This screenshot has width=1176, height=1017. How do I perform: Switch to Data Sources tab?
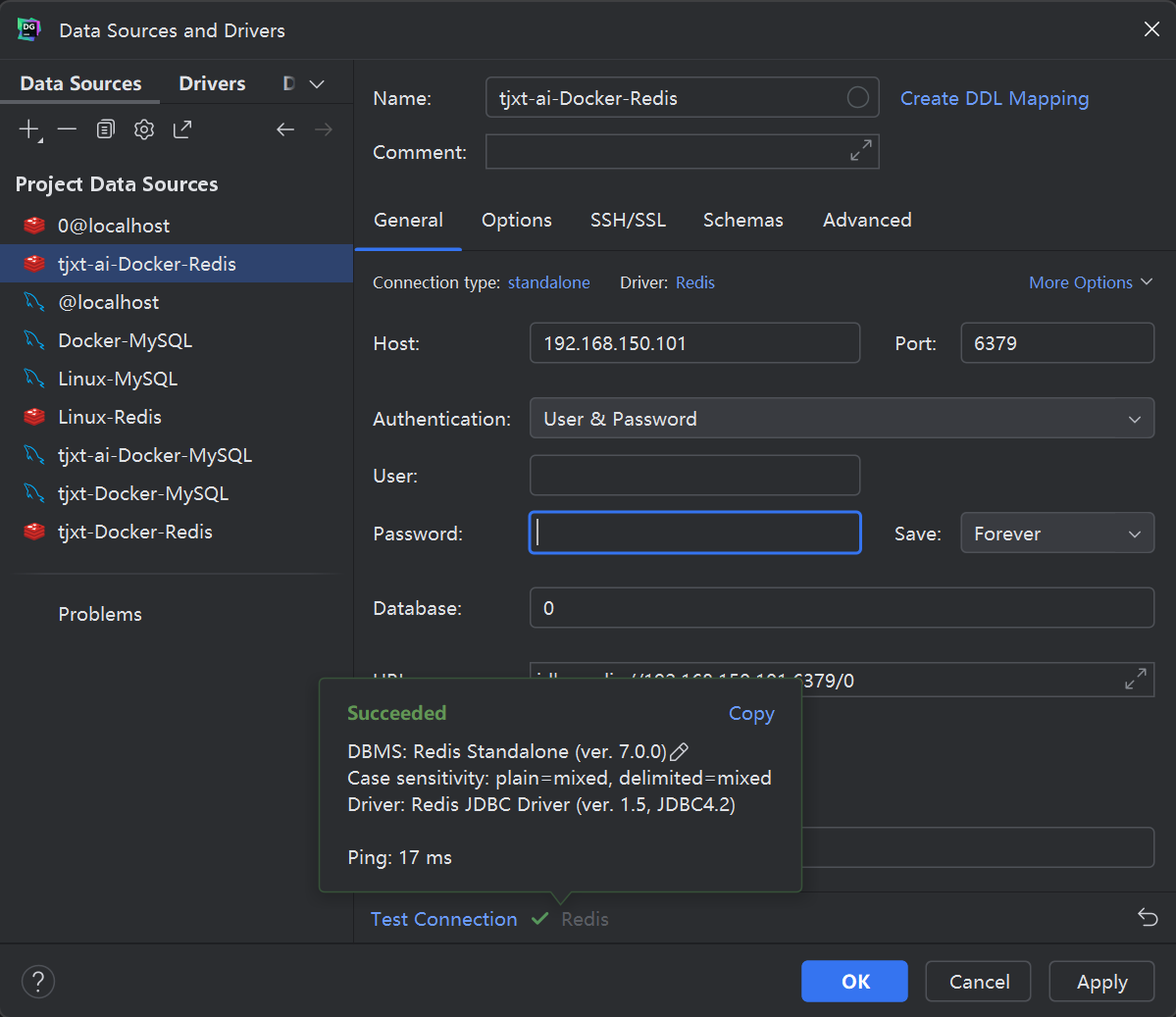tap(80, 83)
